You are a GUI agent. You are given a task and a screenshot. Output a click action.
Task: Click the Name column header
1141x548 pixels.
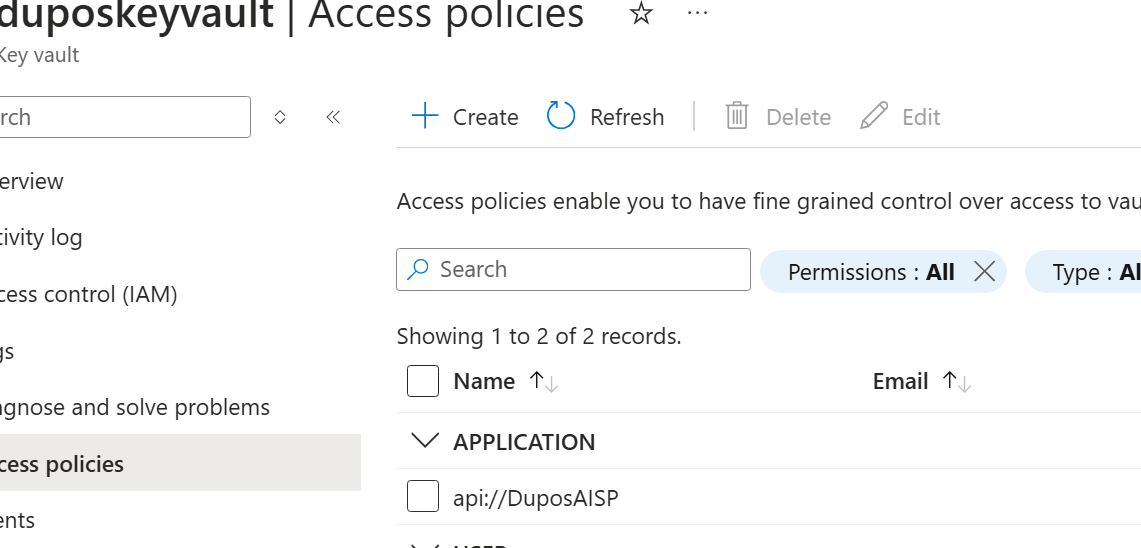tap(484, 381)
